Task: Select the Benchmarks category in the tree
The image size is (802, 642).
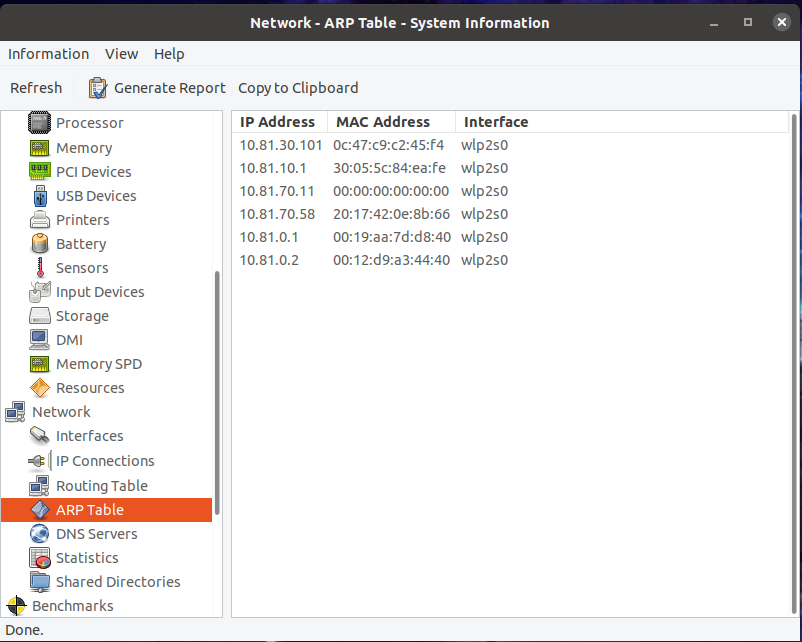Action: coord(72,606)
